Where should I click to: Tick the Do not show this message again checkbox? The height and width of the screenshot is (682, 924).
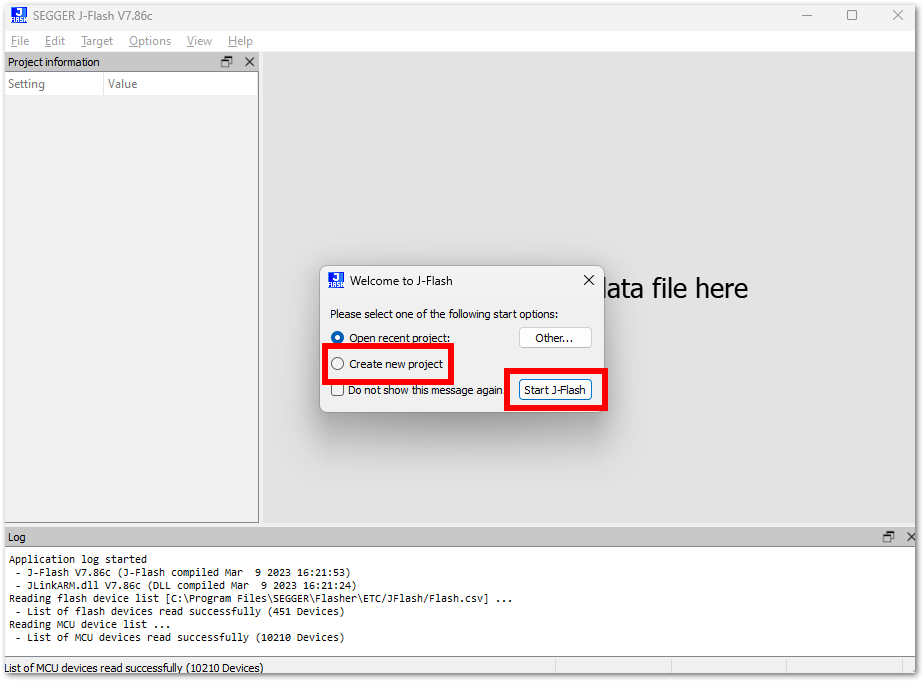click(x=338, y=390)
